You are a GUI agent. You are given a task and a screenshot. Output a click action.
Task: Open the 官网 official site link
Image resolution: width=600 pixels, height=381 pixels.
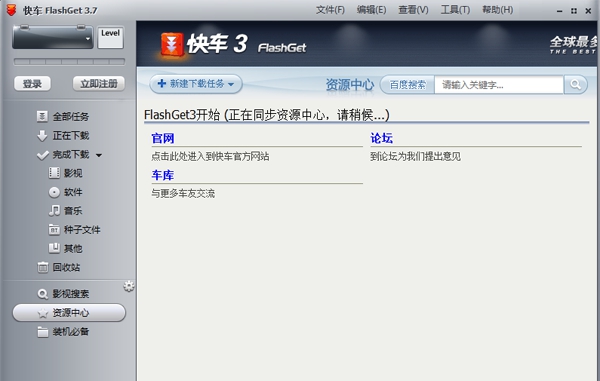pyautogui.click(x=163, y=138)
